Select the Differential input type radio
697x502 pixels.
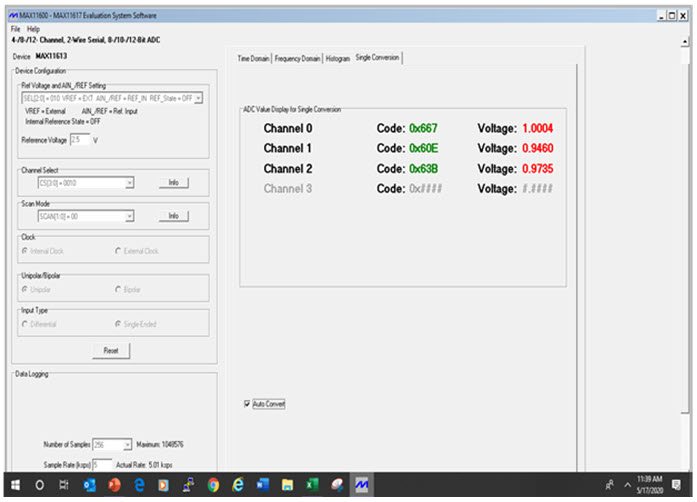(25, 324)
